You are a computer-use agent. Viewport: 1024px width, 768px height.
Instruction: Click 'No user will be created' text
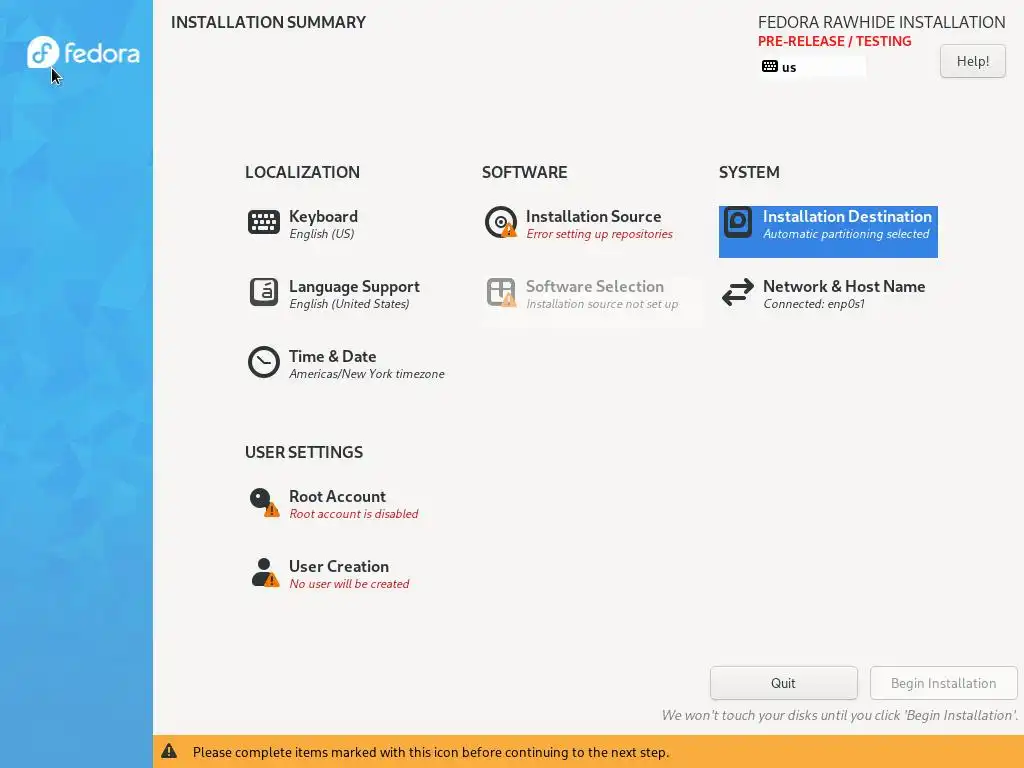(349, 584)
